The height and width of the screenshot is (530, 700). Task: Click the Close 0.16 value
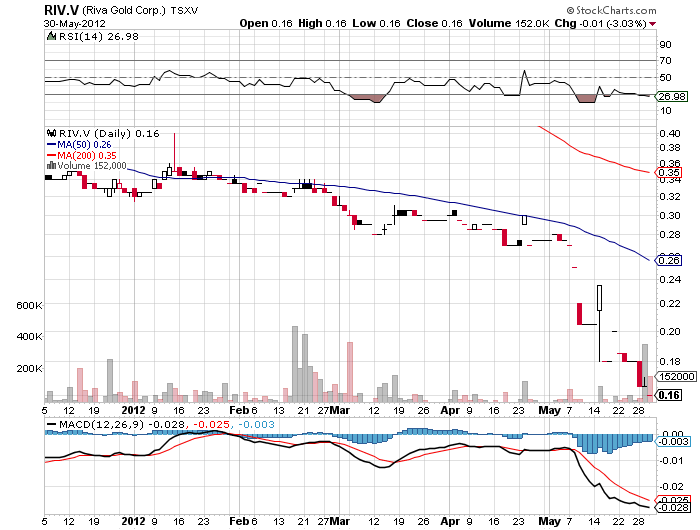pyautogui.click(x=434, y=23)
